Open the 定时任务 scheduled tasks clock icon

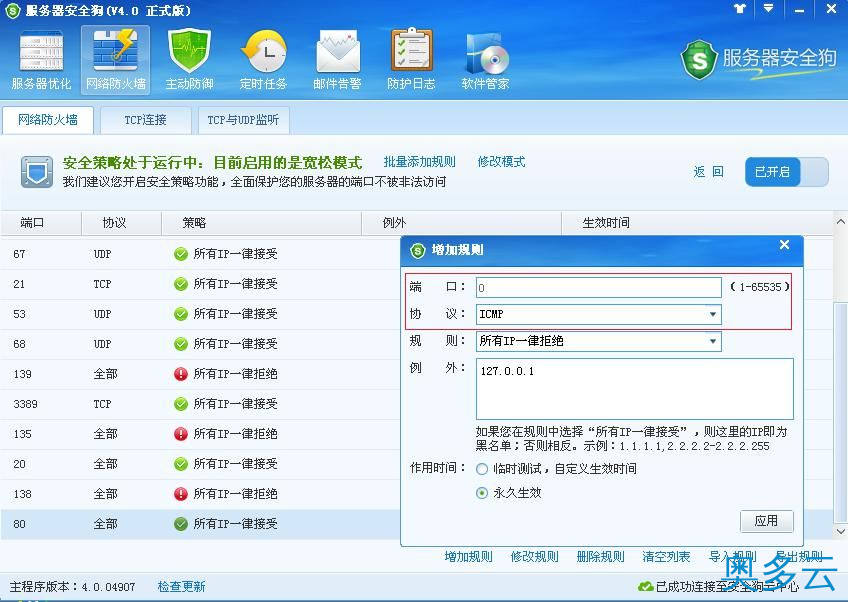click(x=263, y=60)
